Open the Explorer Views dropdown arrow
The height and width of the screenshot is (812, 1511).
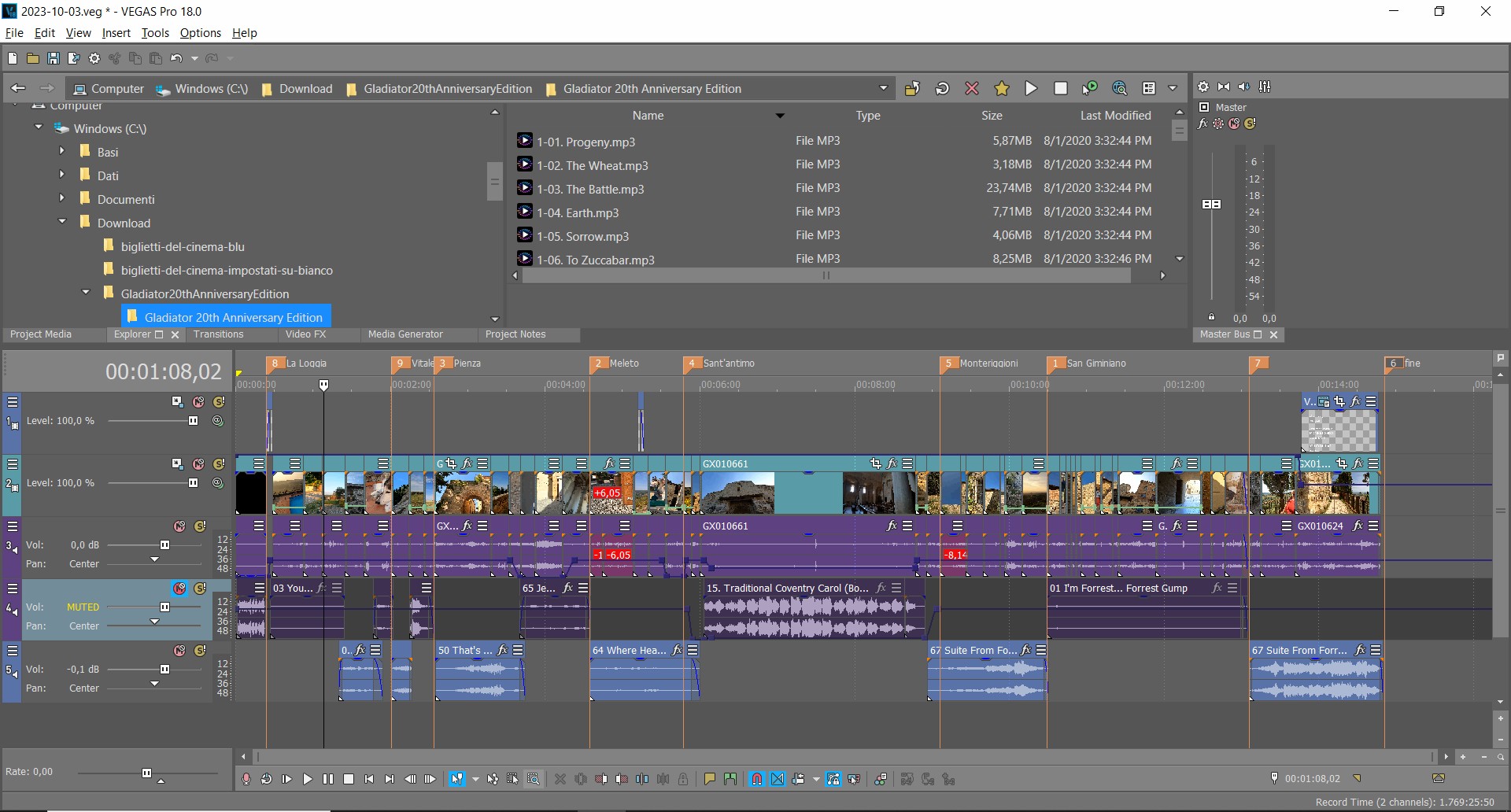tap(1173, 88)
